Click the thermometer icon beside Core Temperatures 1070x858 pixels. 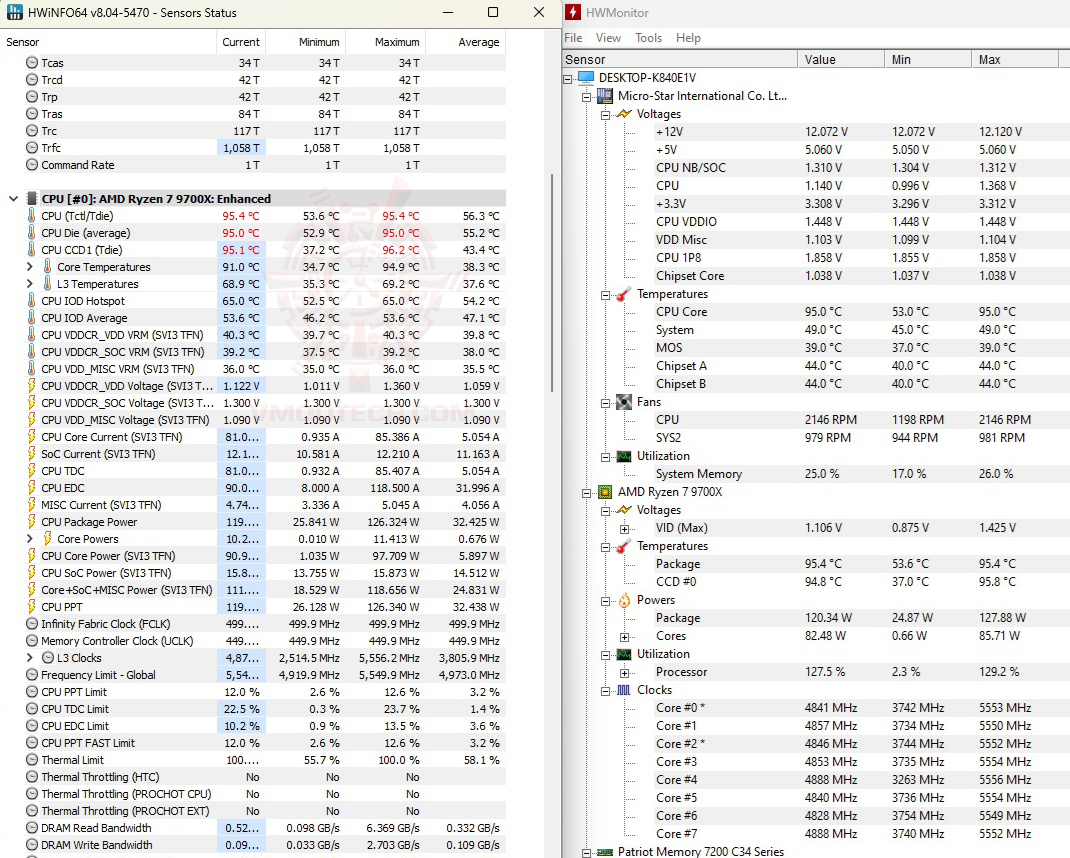(x=47, y=267)
